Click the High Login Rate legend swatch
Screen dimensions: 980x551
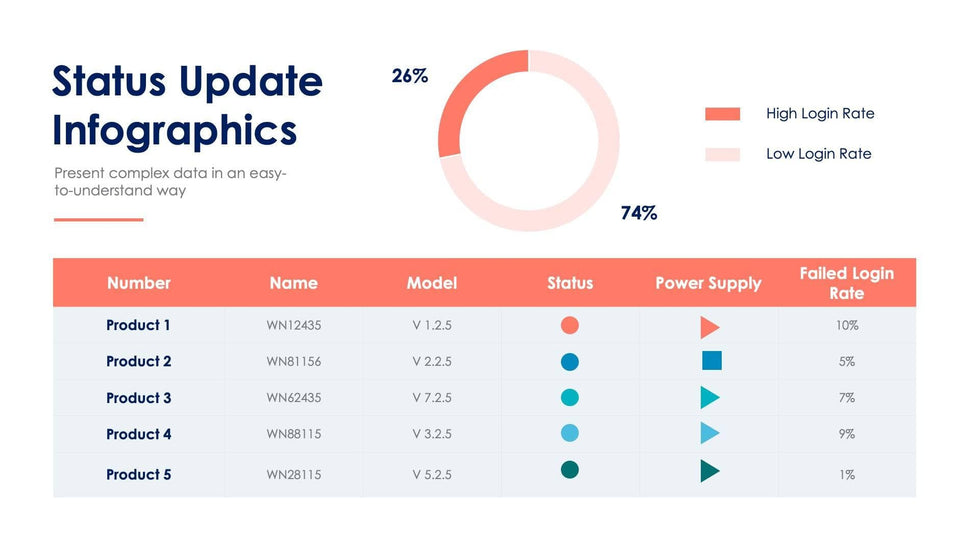(x=722, y=114)
